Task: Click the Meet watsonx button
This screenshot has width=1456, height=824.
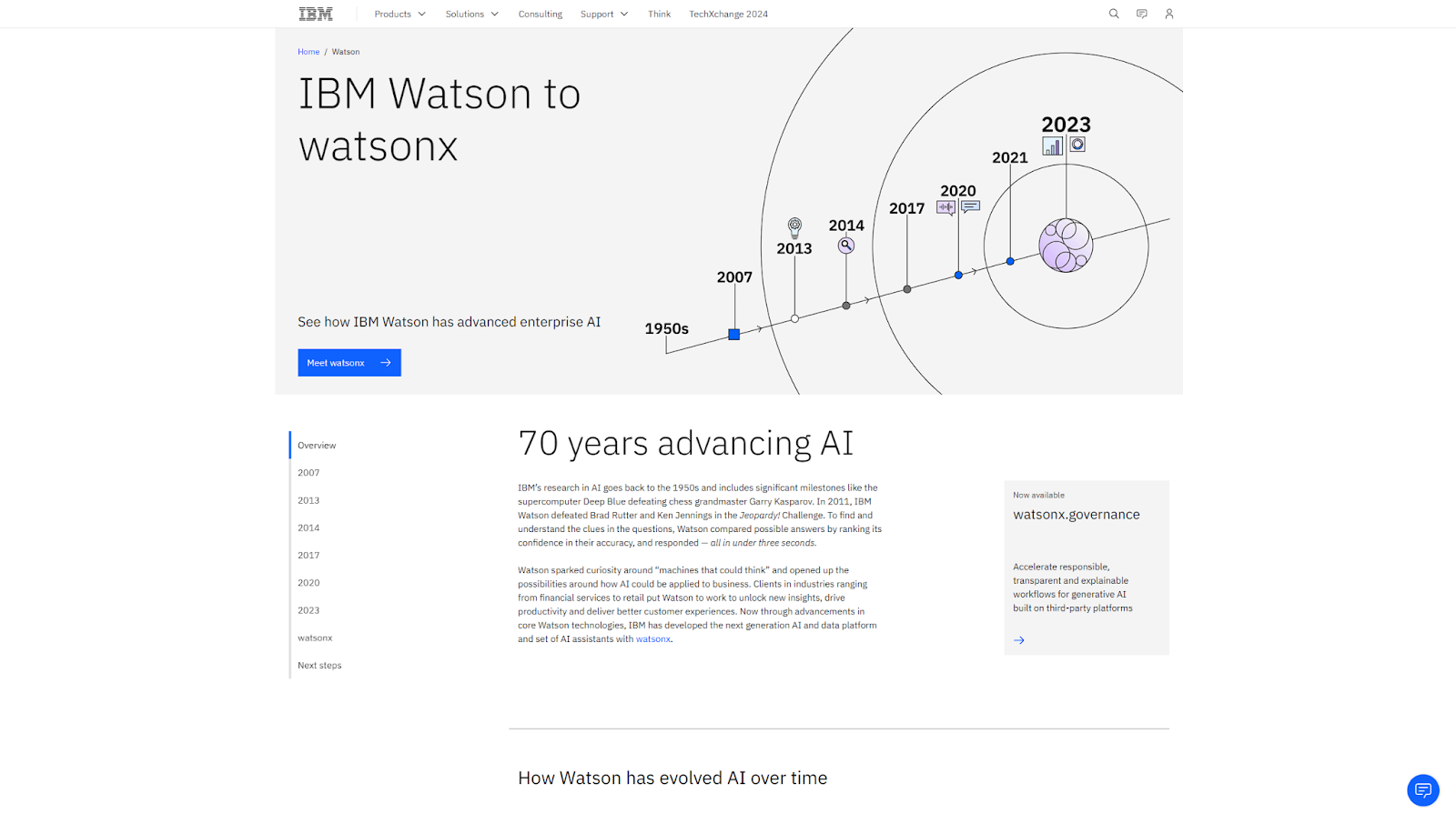Action: (349, 363)
